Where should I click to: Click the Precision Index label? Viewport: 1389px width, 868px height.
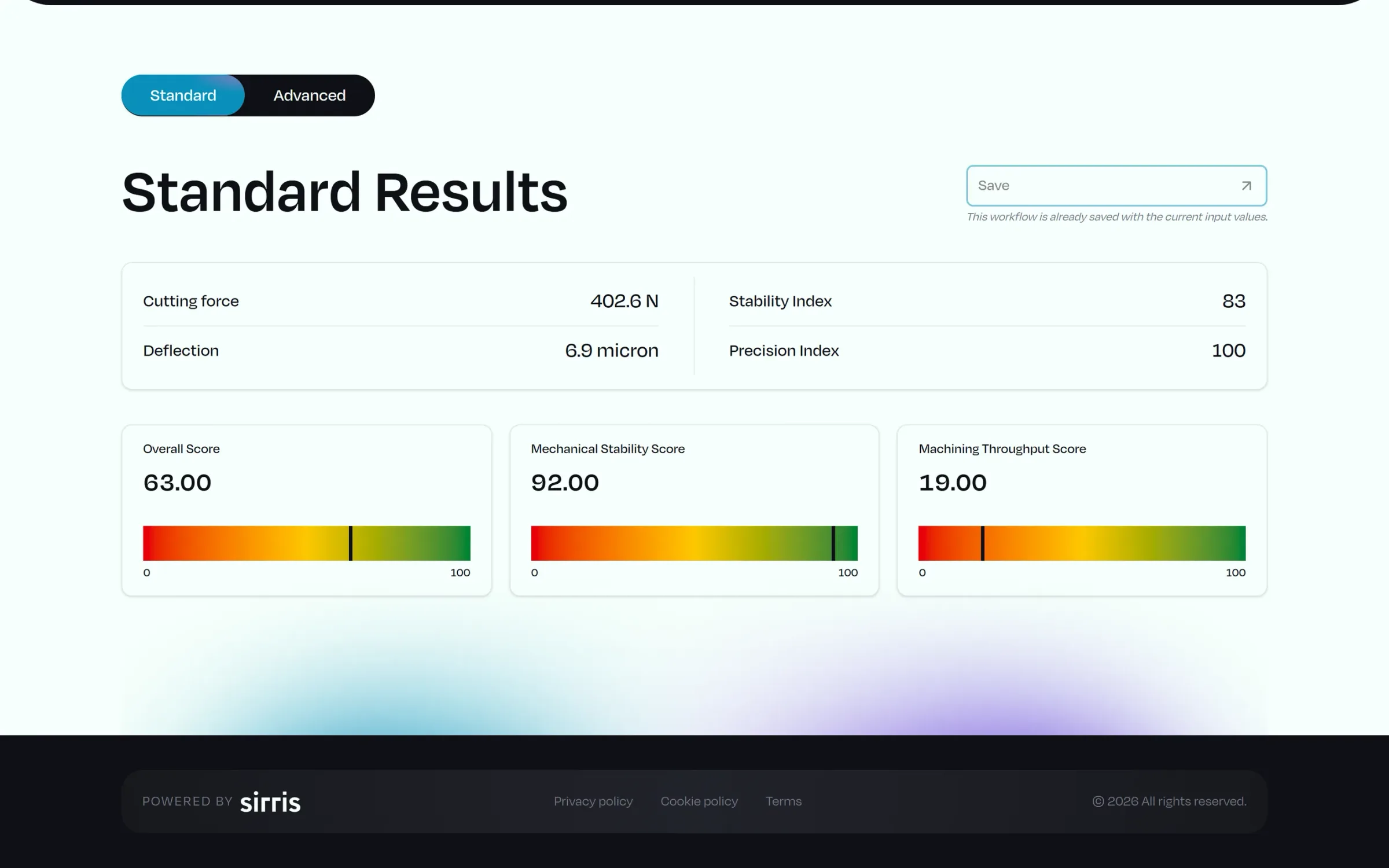click(784, 351)
